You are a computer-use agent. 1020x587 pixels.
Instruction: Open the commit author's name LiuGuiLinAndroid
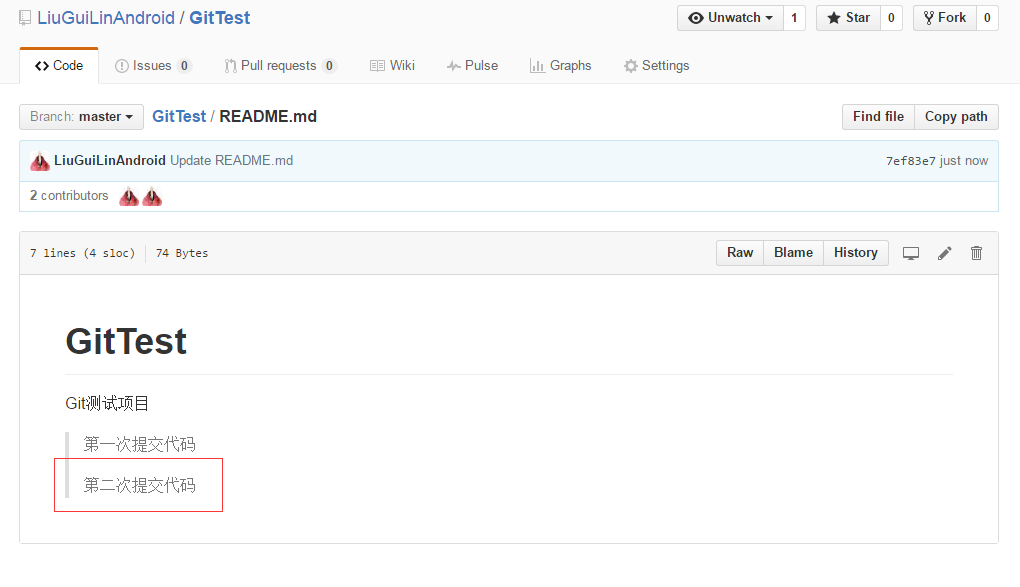tap(110, 161)
